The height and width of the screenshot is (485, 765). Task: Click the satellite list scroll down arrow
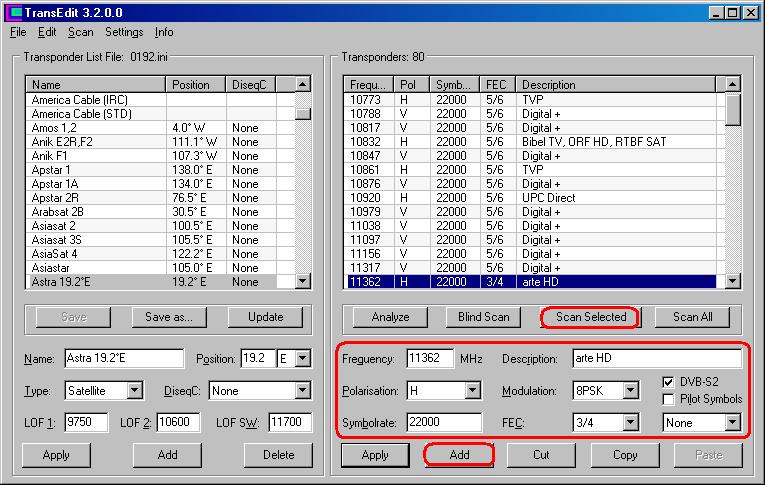click(x=302, y=281)
